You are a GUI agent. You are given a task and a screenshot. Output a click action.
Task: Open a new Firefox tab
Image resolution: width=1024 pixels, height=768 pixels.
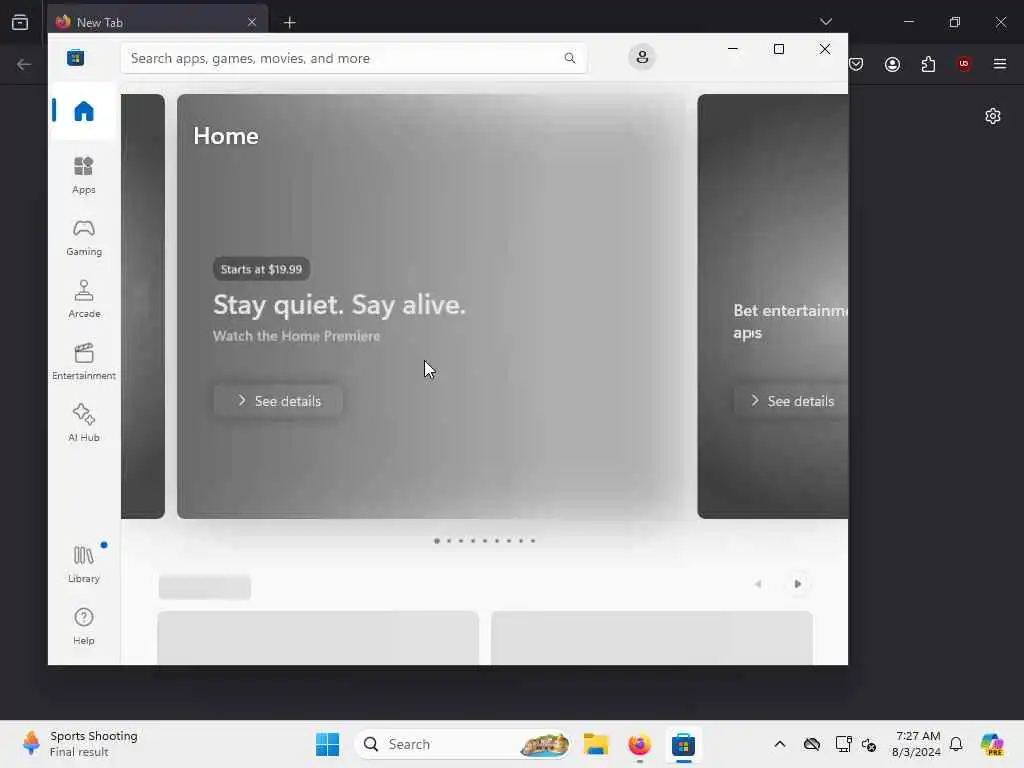[x=290, y=23]
